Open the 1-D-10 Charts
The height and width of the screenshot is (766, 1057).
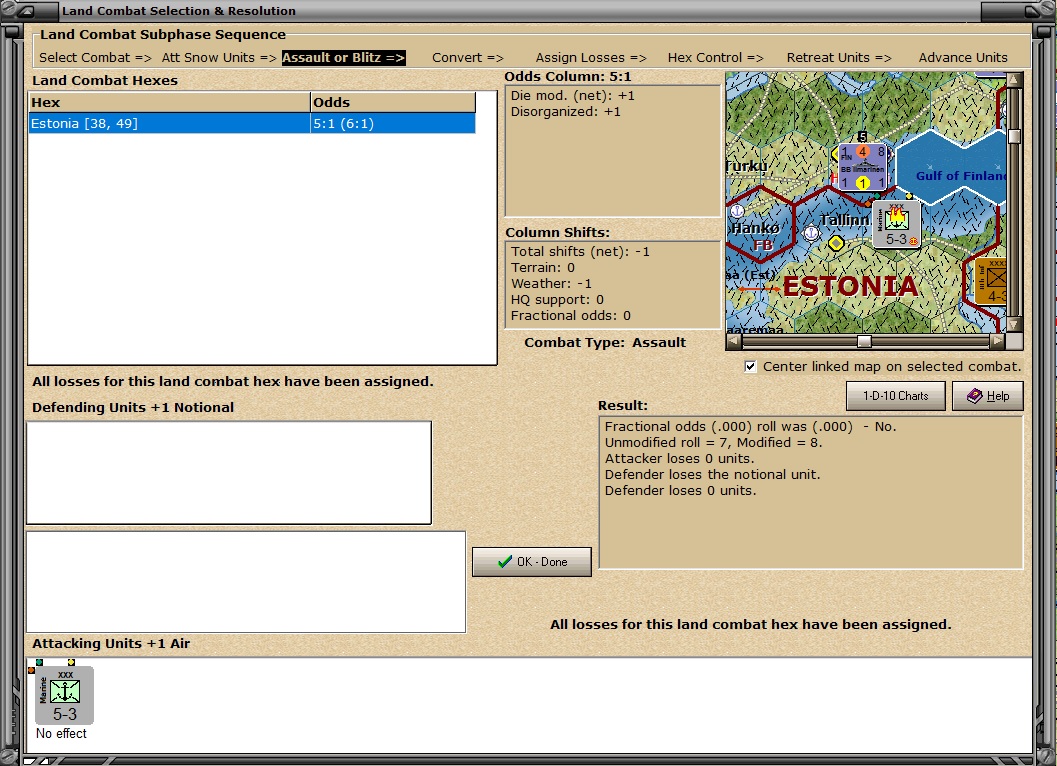[896, 396]
